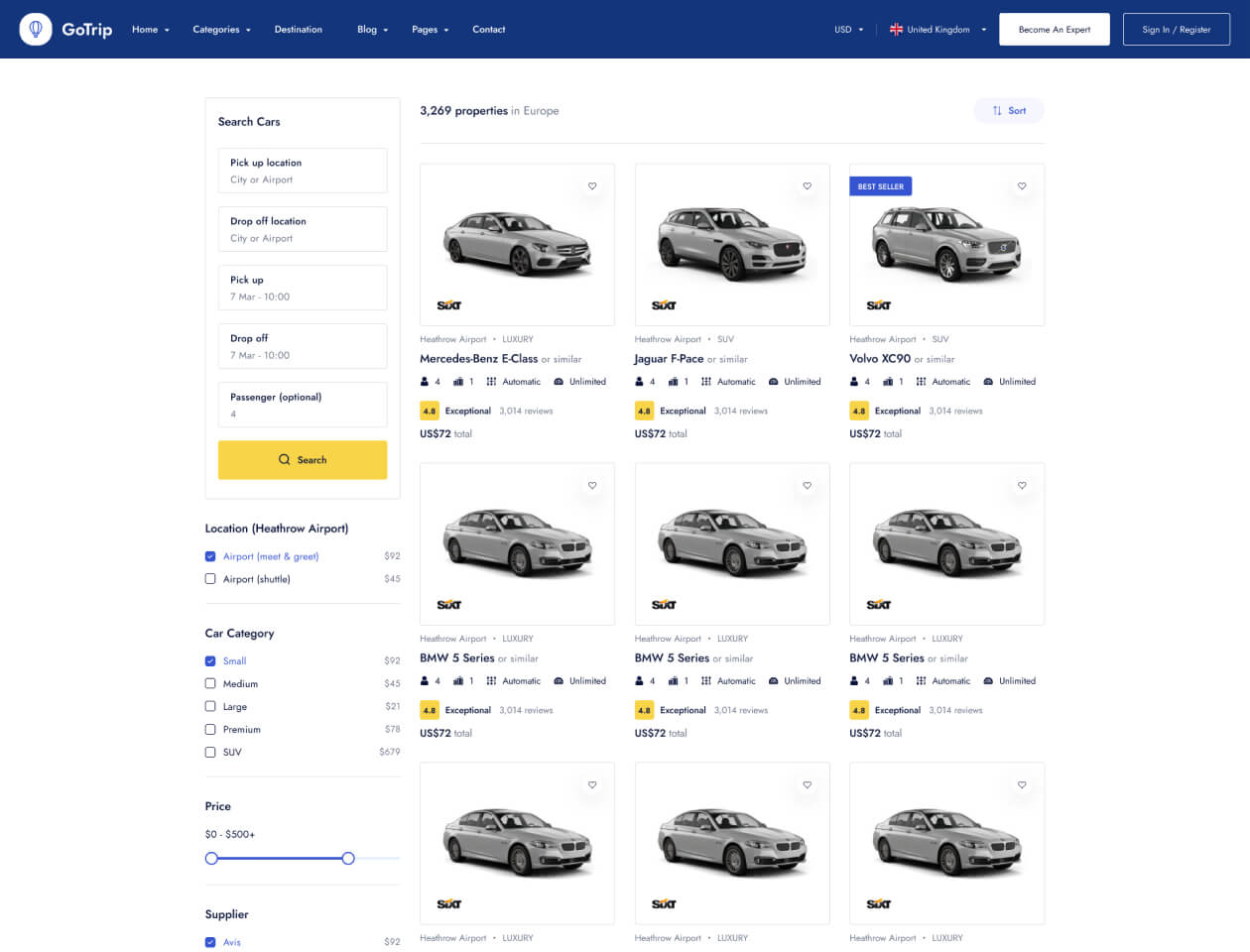Image resolution: width=1250 pixels, height=952 pixels.
Task: Click the GoTrip balloon logo icon
Action: [x=36, y=30]
